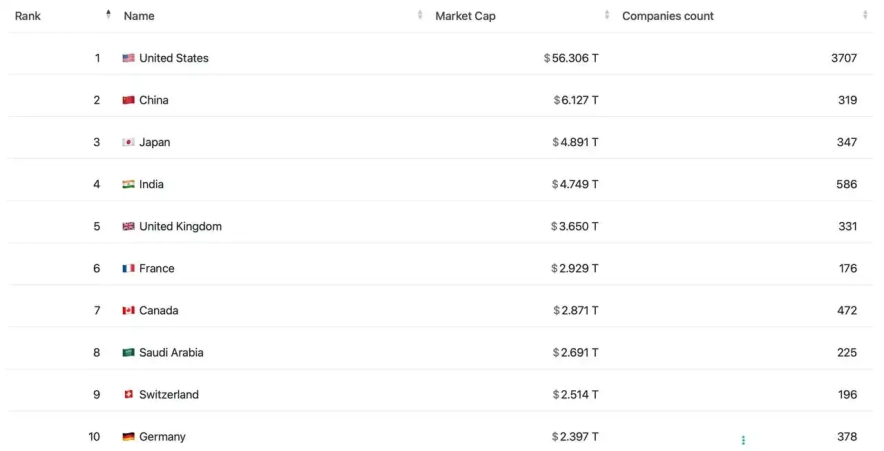Open the United States link
This screenshot has height=451, width=884.
pyautogui.click(x=174, y=58)
